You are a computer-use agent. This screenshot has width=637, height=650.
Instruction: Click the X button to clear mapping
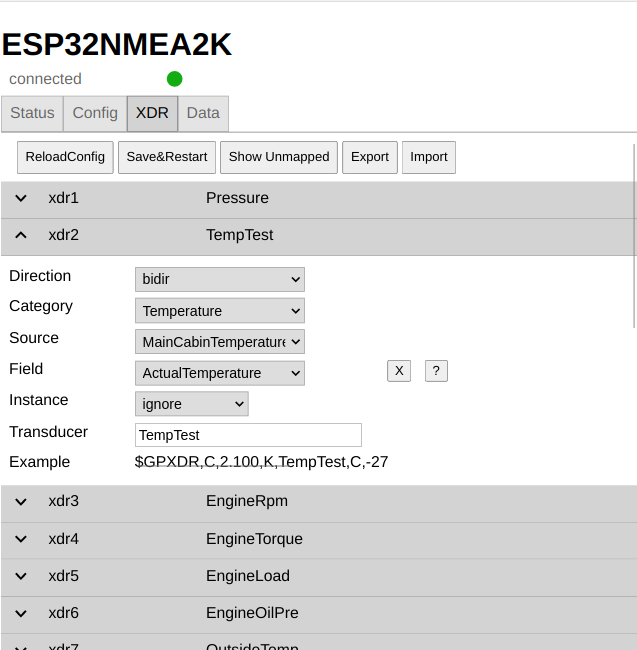pos(398,371)
